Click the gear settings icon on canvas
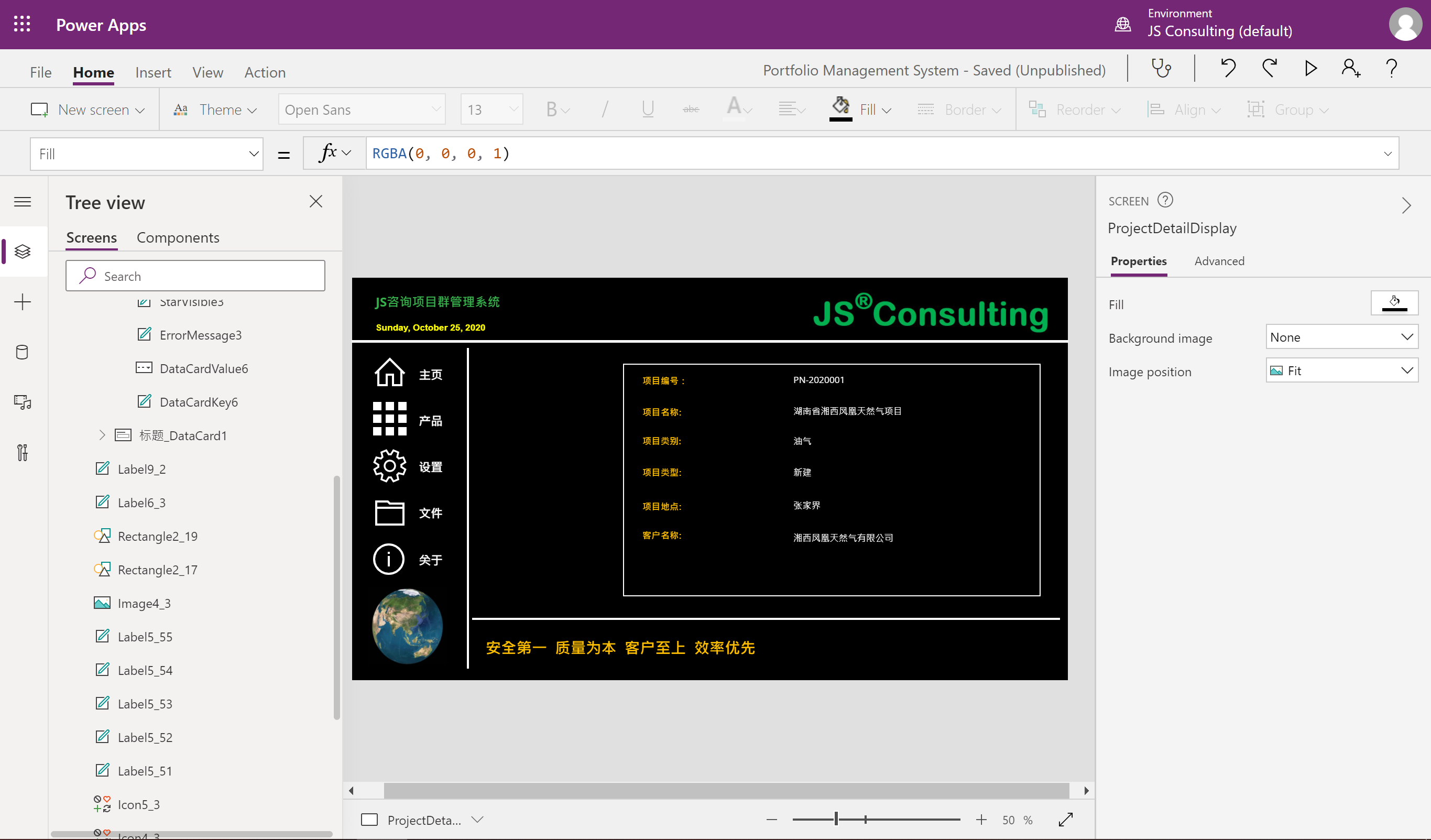1431x840 pixels. coord(389,466)
